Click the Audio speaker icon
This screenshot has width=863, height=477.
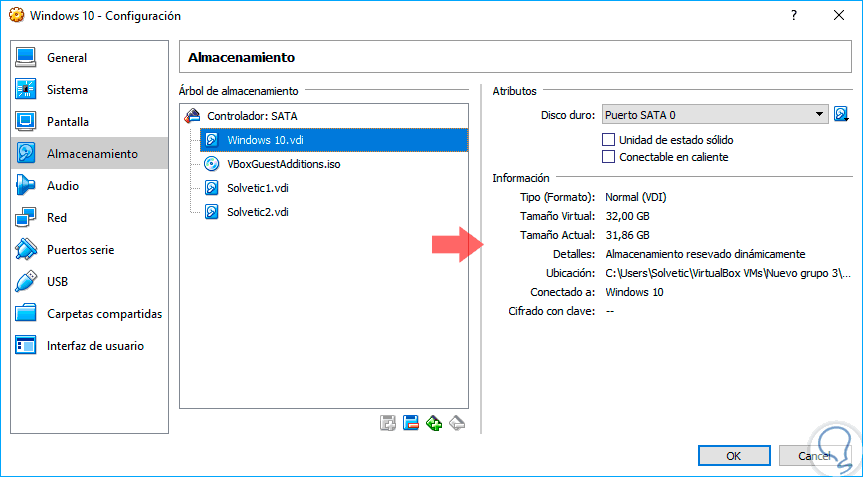(25, 185)
